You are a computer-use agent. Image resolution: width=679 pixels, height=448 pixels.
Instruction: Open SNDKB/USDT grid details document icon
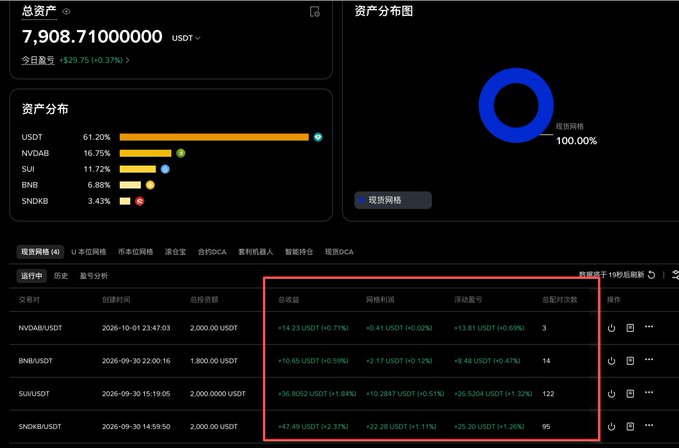pyautogui.click(x=630, y=426)
